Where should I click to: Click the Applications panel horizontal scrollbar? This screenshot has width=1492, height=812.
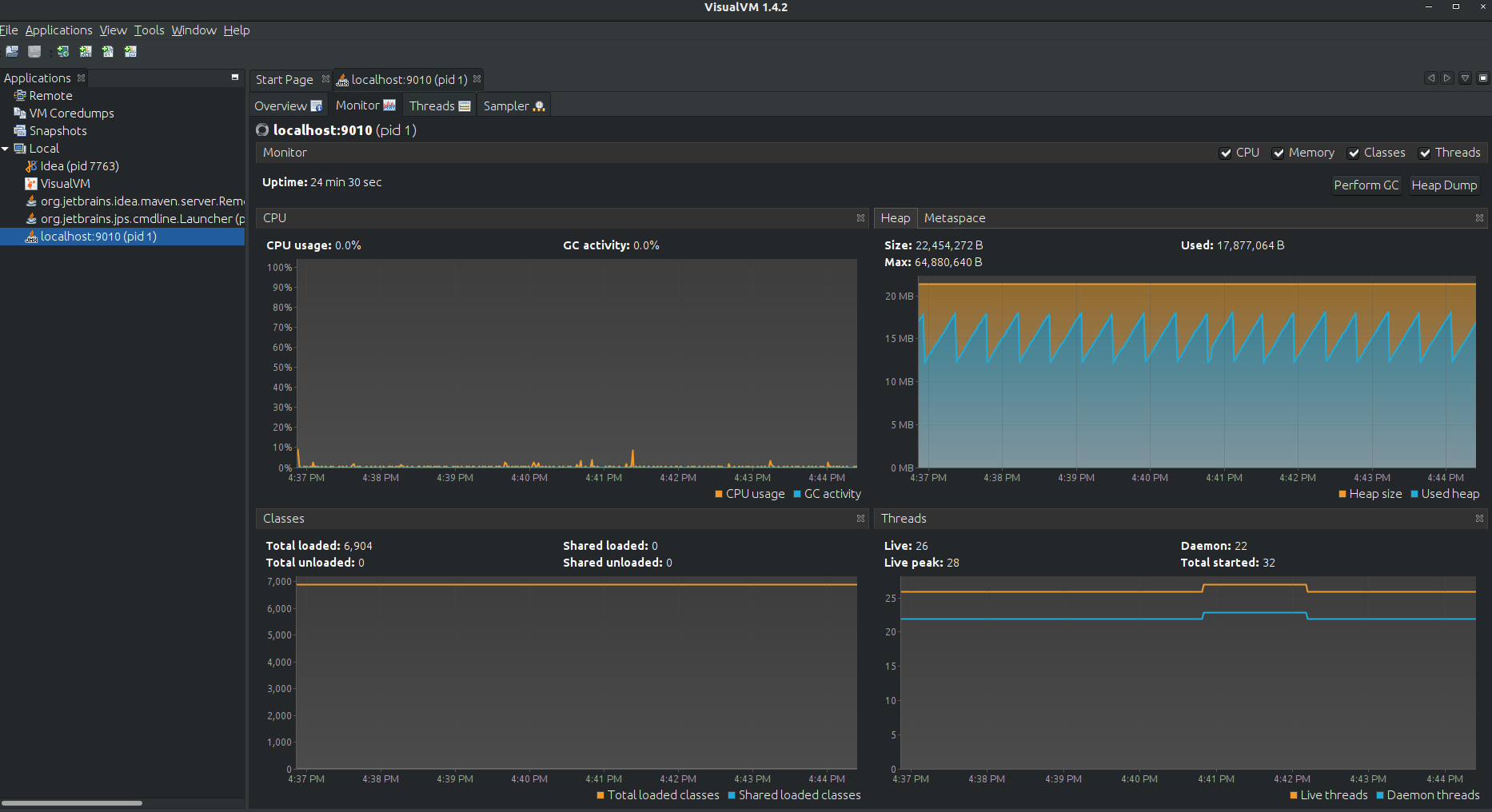(72, 803)
